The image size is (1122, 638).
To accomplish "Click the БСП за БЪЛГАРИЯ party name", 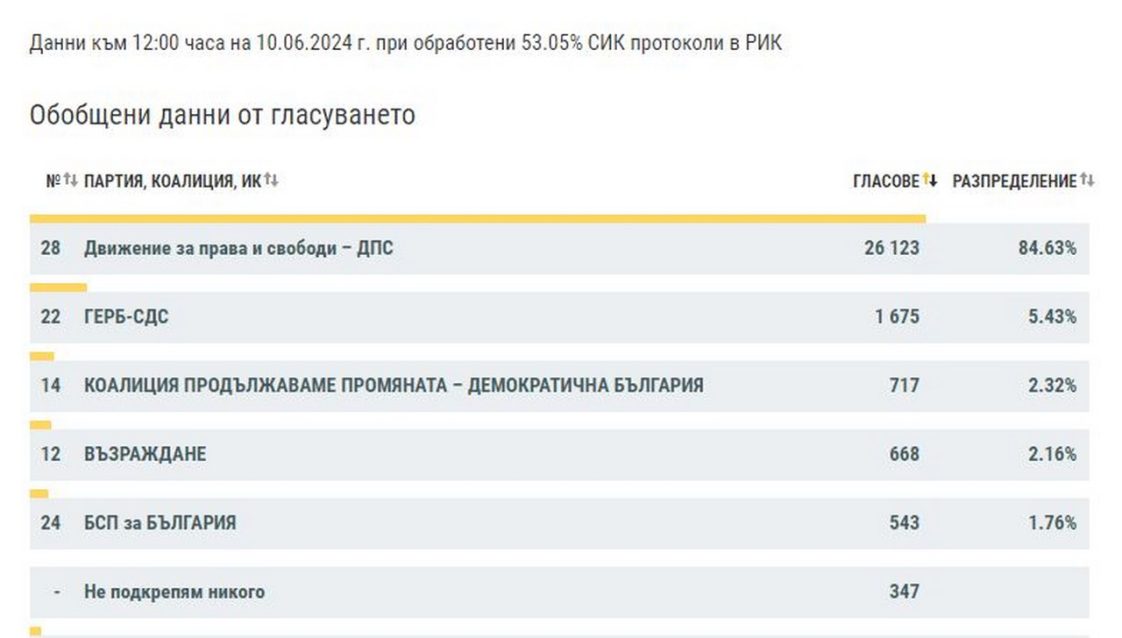I will click(x=160, y=523).
